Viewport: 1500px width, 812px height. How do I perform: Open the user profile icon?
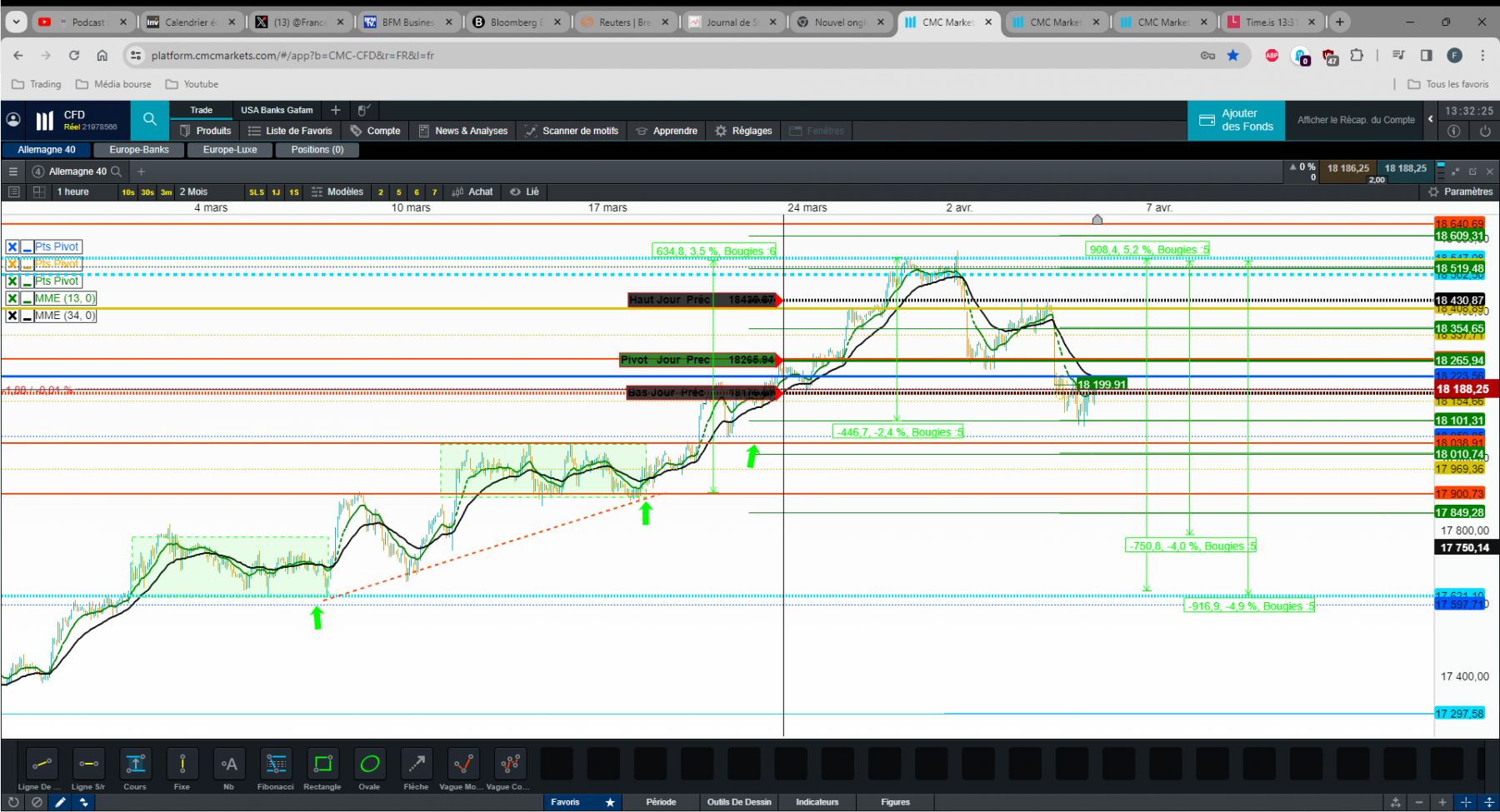pyautogui.click(x=13, y=120)
